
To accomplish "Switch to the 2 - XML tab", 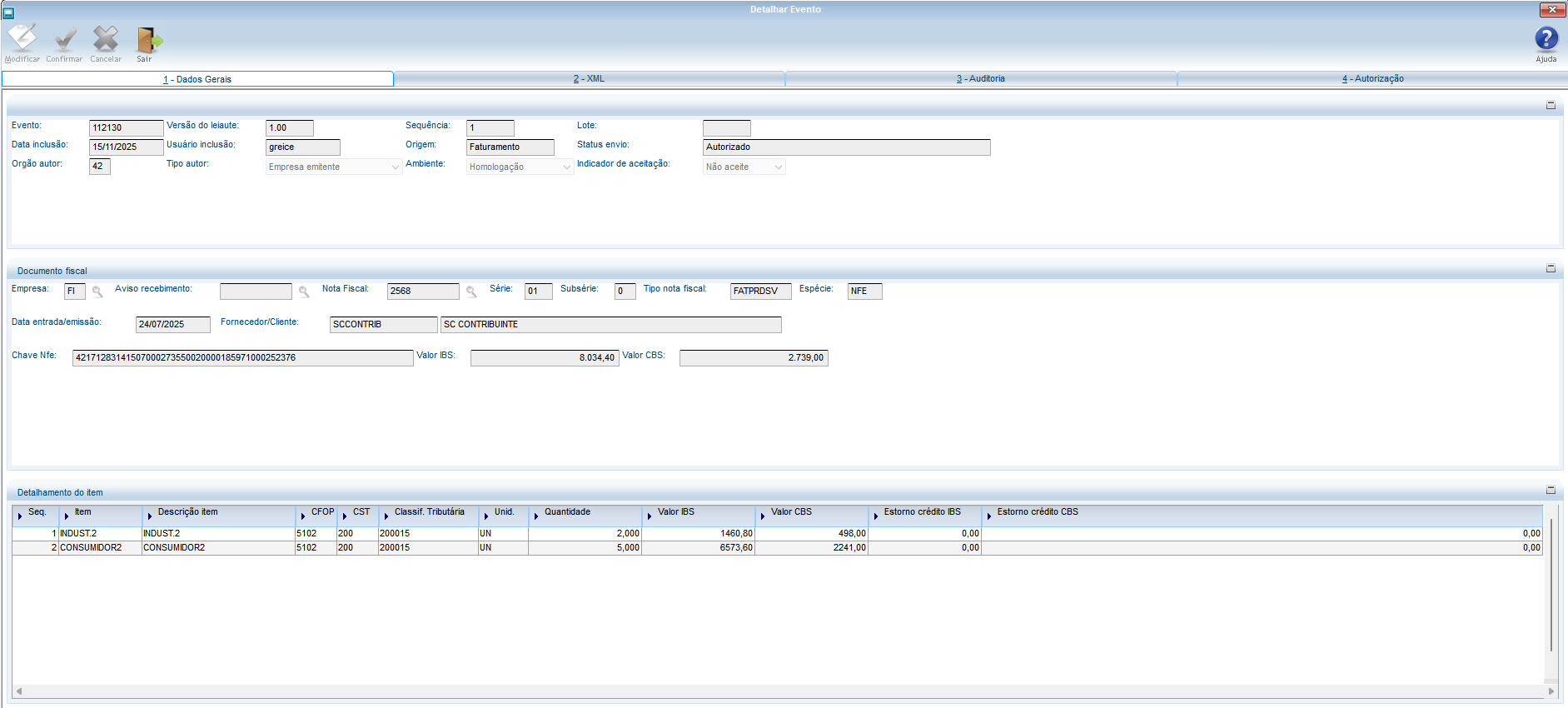I will [x=589, y=78].
